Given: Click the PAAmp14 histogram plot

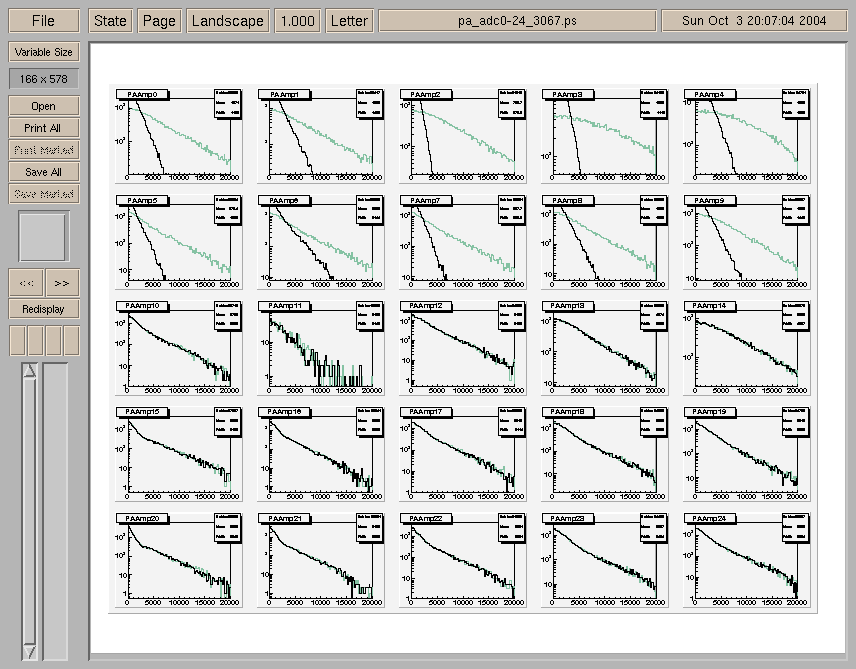Looking at the screenshot, I should [747, 347].
